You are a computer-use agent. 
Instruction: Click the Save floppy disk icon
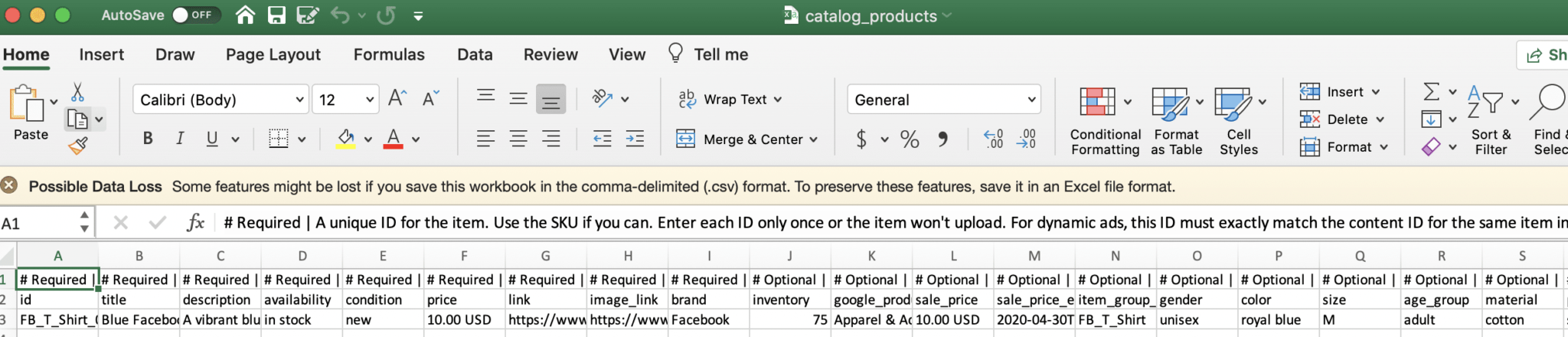coord(276,15)
